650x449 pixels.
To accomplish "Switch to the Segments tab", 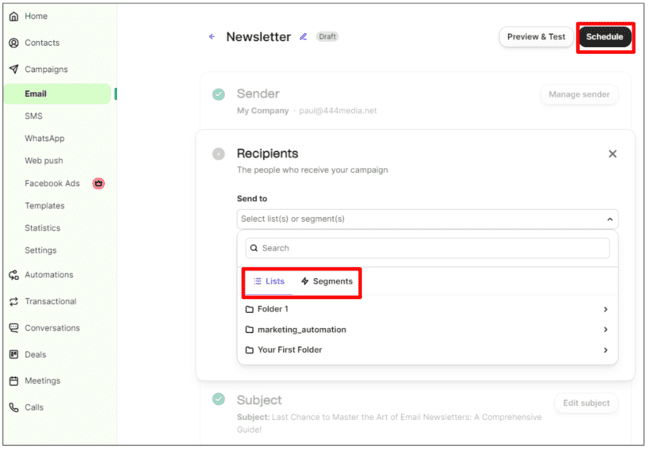I will pos(327,282).
